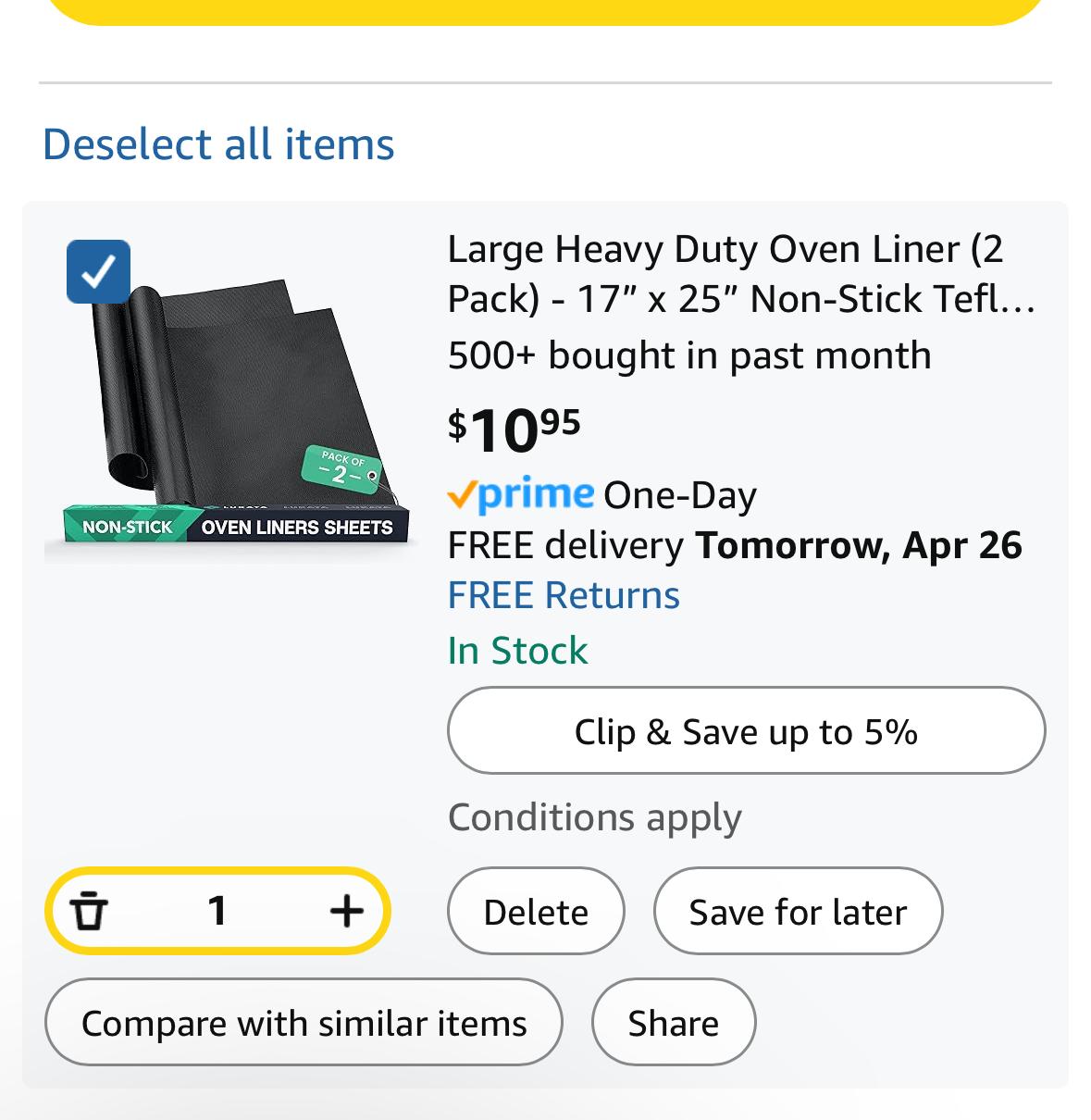Viewport: 1091px width, 1120px height.
Task: Click the quantity number 1 field
Action: (217, 911)
